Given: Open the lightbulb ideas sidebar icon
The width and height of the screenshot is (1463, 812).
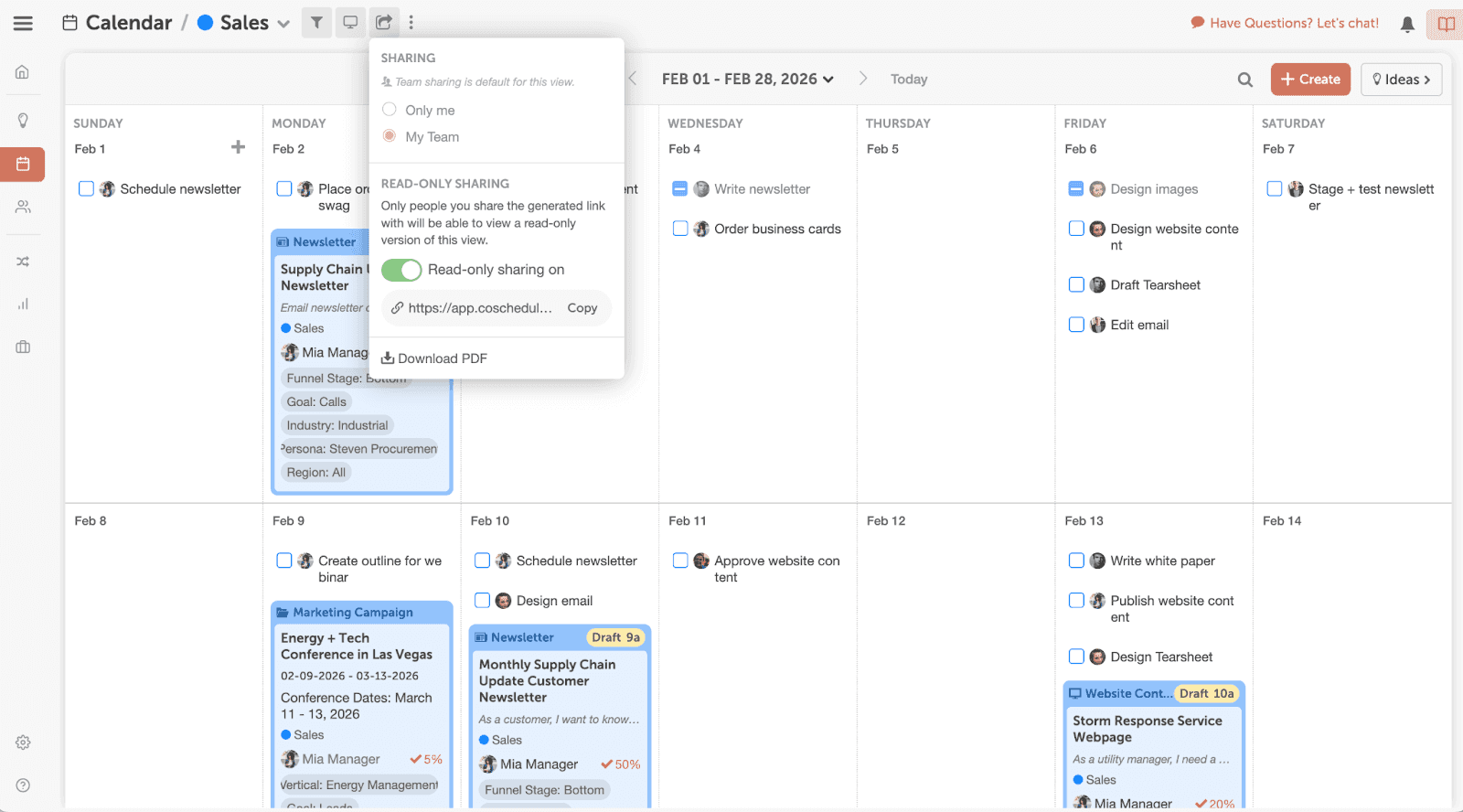Looking at the screenshot, I should (x=23, y=121).
